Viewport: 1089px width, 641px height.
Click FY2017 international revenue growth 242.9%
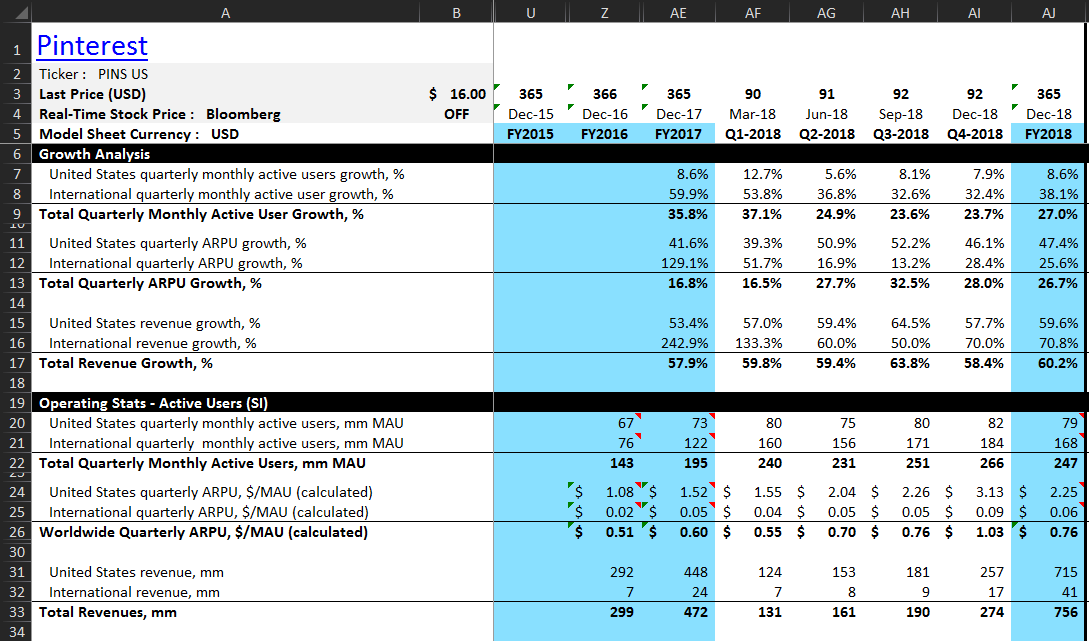[x=679, y=343]
